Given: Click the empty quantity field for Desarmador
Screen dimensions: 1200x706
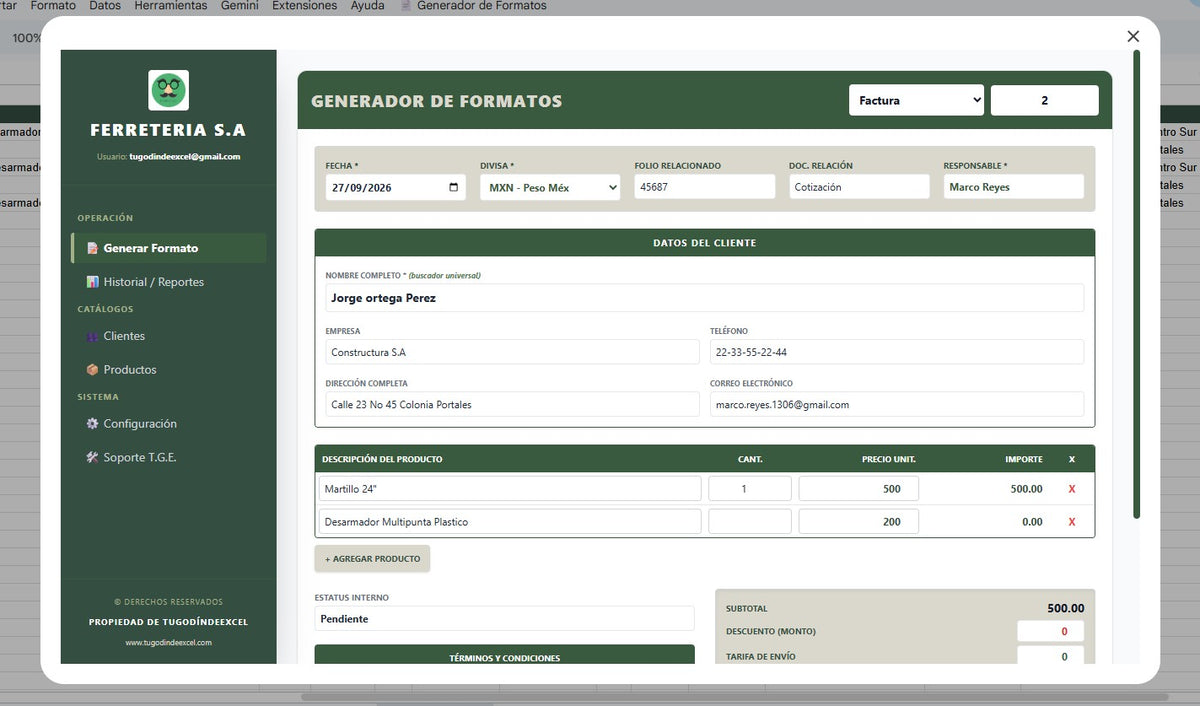Looking at the screenshot, I should click(x=750, y=522).
